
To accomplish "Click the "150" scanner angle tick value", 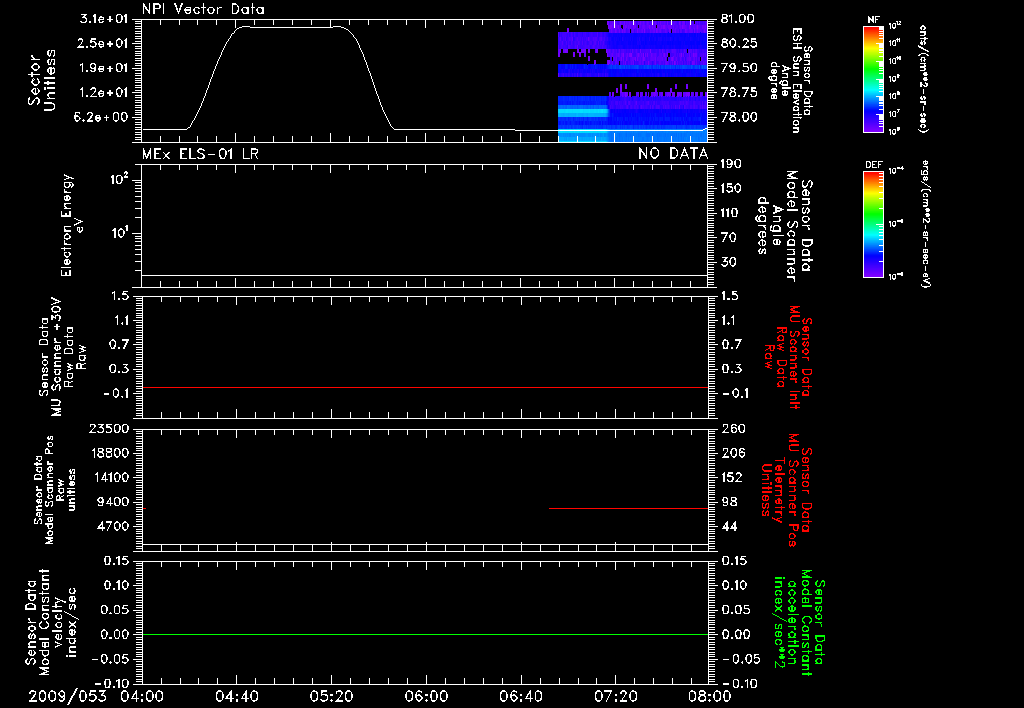I will (x=731, y=189).
